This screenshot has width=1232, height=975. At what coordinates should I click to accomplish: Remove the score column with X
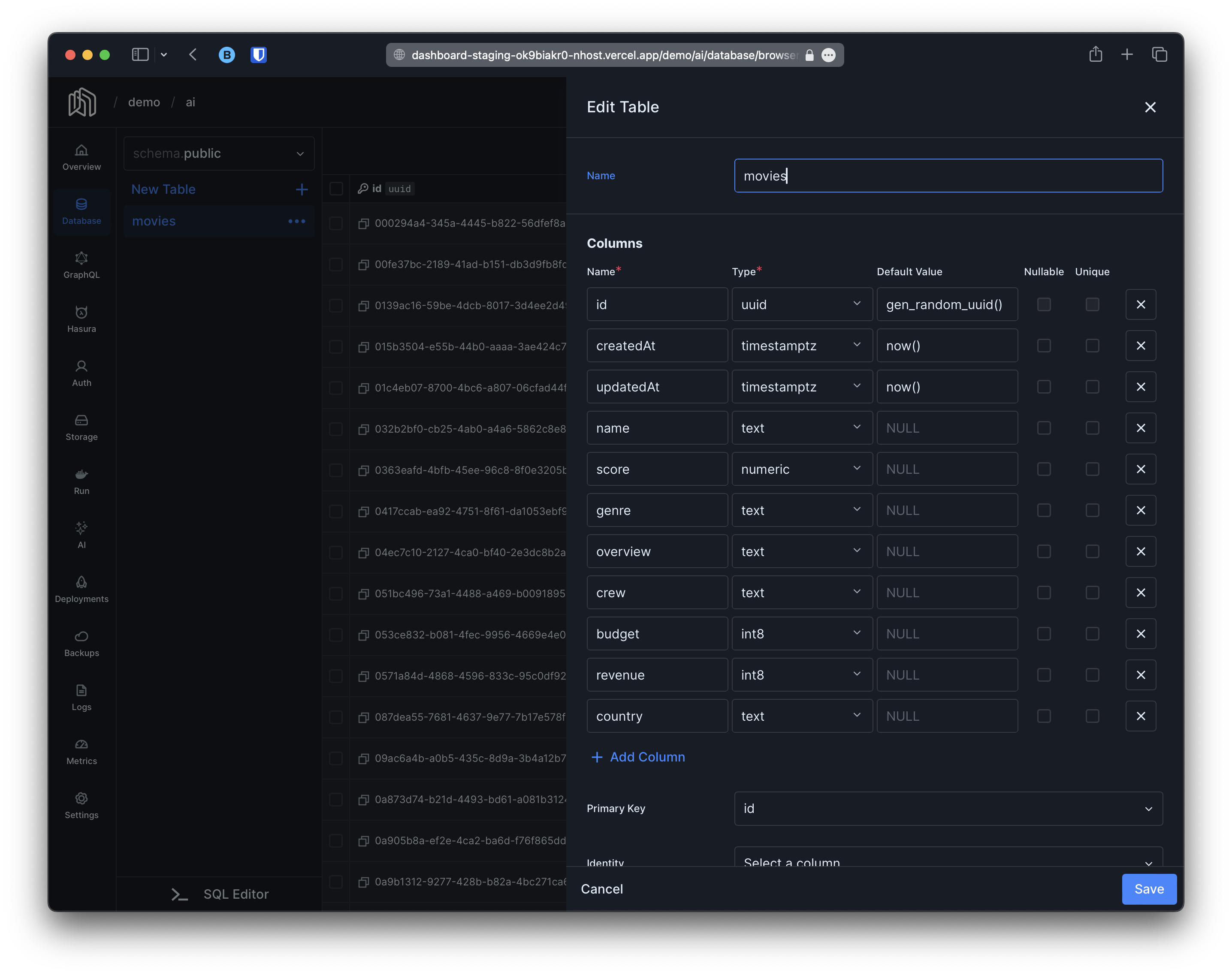point(1140,469)
